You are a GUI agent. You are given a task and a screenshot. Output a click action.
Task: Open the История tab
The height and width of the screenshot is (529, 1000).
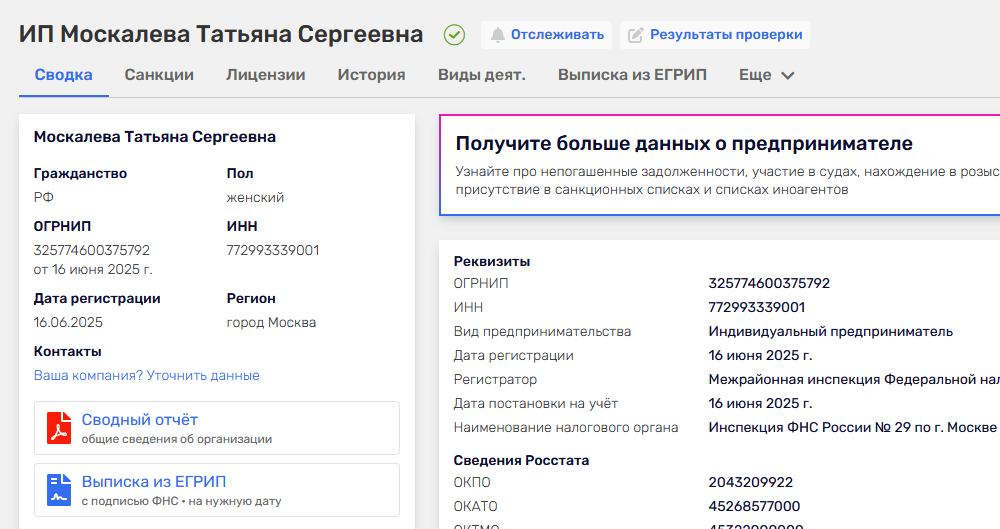[371, 75]
